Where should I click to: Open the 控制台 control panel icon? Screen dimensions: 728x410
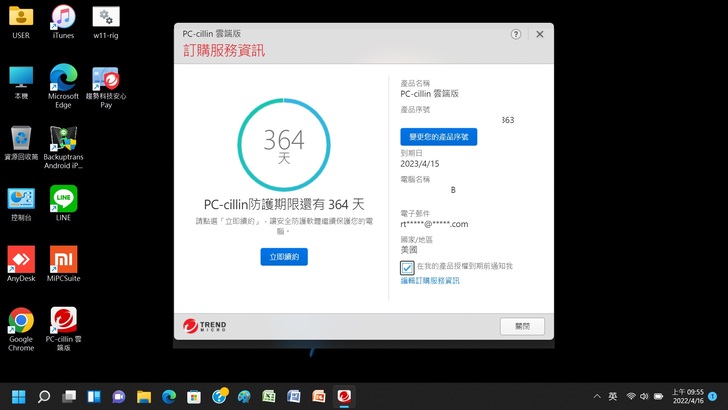coord(21,204)
